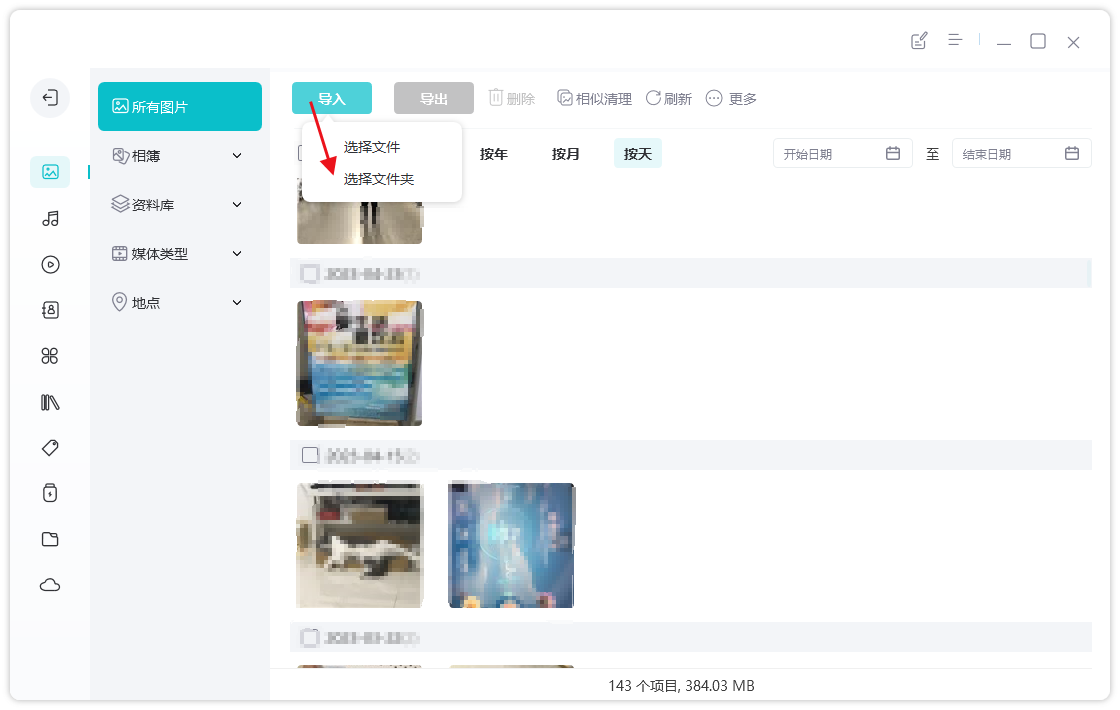
Task: Tick the date checkbox above the poster photo
Action: (x=310, y=273)
